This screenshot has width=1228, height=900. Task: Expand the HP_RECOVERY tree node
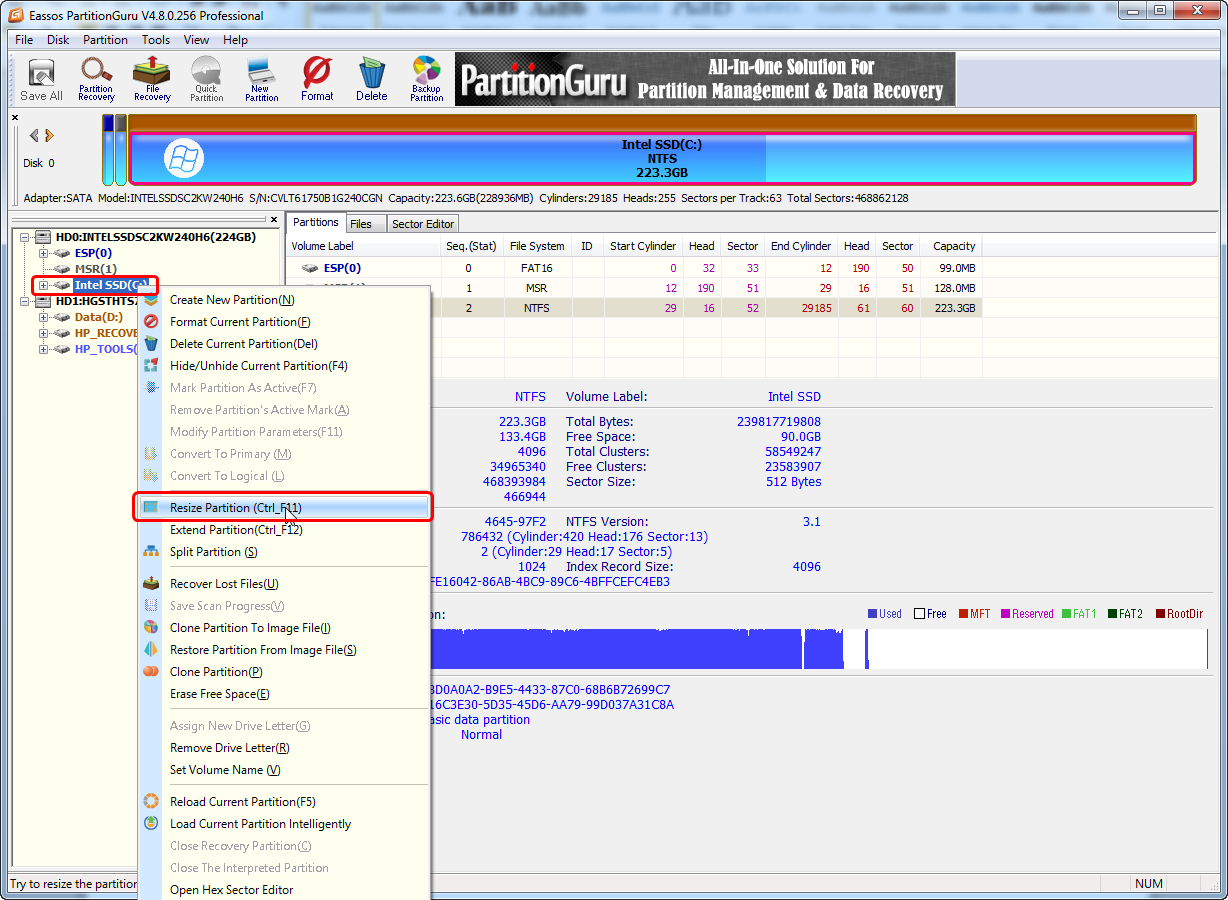[x=44, y=333]
